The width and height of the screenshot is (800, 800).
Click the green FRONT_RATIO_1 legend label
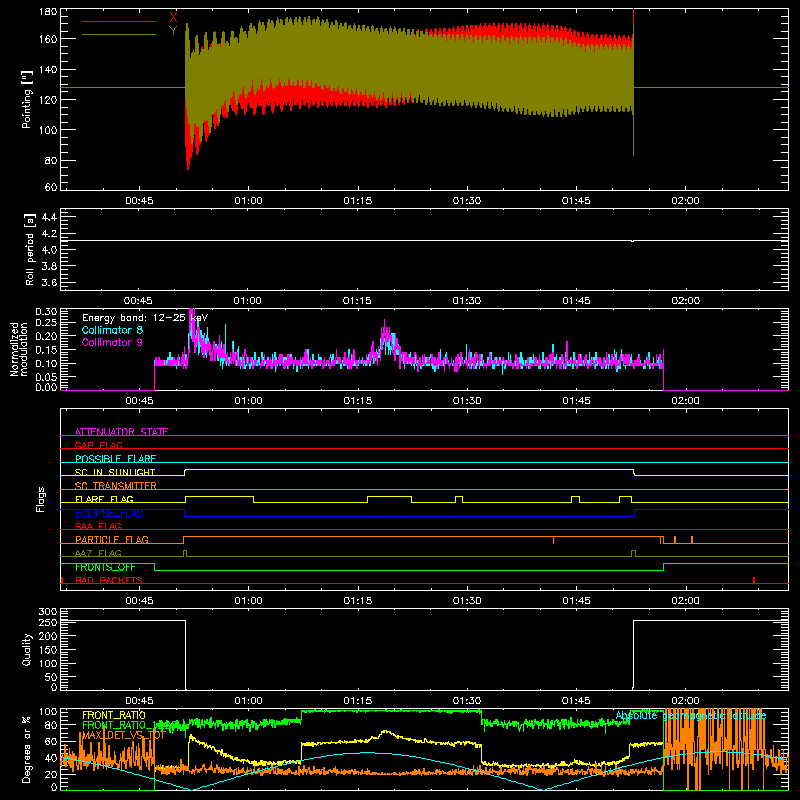point(122,725)
